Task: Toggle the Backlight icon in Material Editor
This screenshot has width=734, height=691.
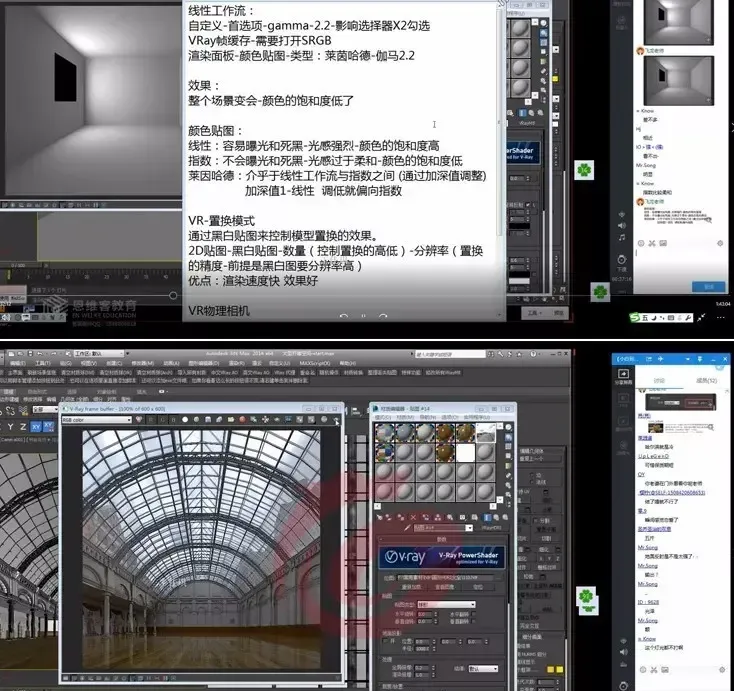Action: pyautogui.click(x=508, y=437)
